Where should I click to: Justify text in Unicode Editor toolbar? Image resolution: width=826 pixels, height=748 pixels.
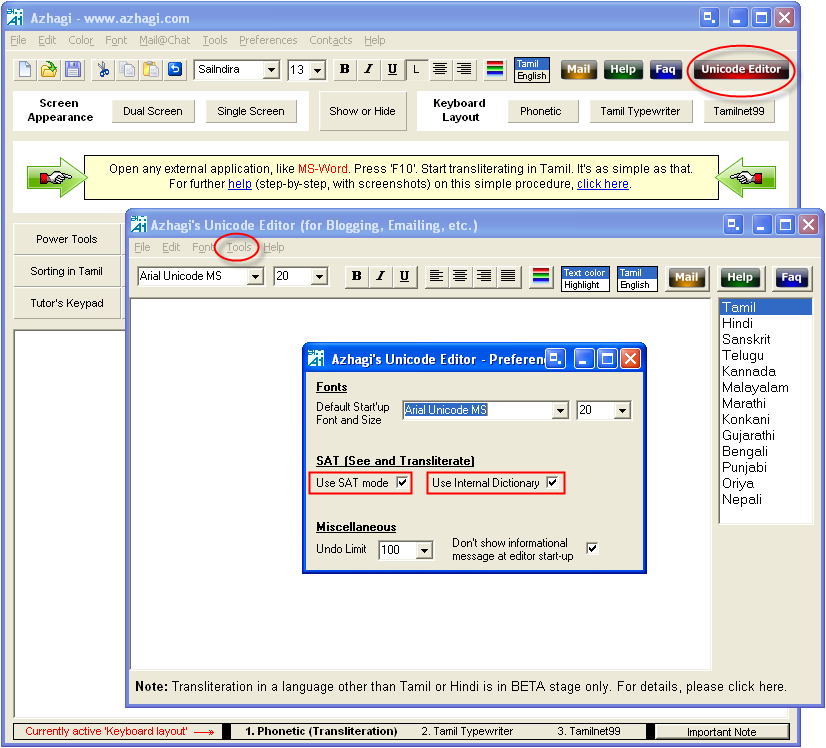[x=508, y=277]
